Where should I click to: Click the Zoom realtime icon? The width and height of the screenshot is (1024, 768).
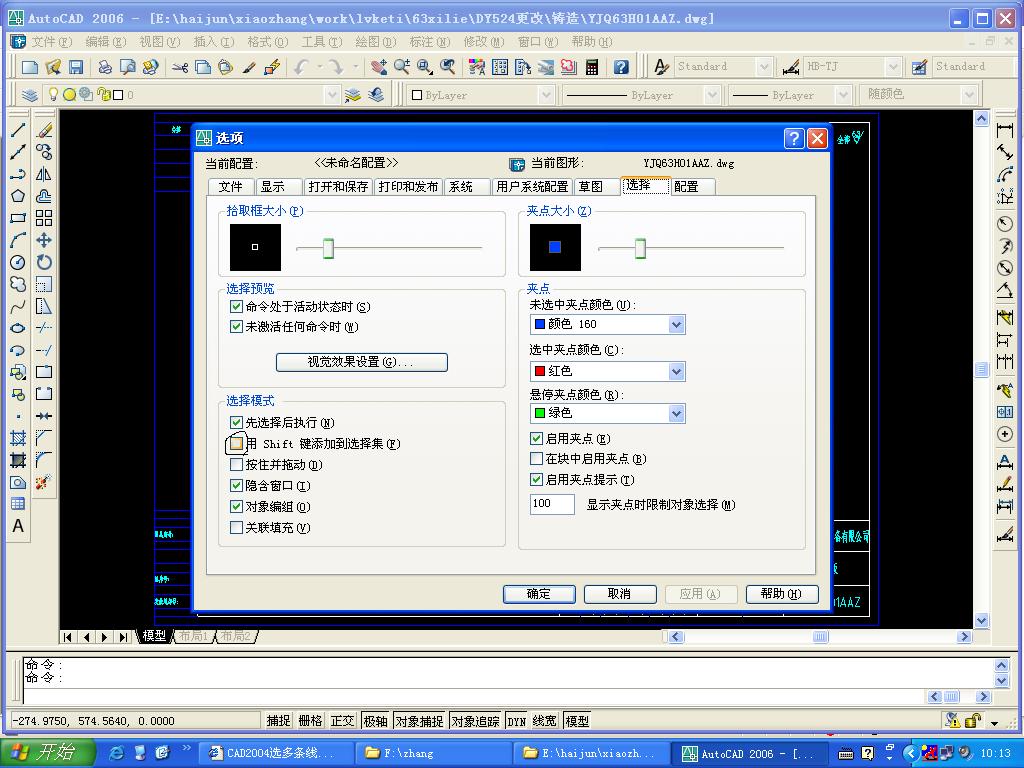click(x=401, y=67)
